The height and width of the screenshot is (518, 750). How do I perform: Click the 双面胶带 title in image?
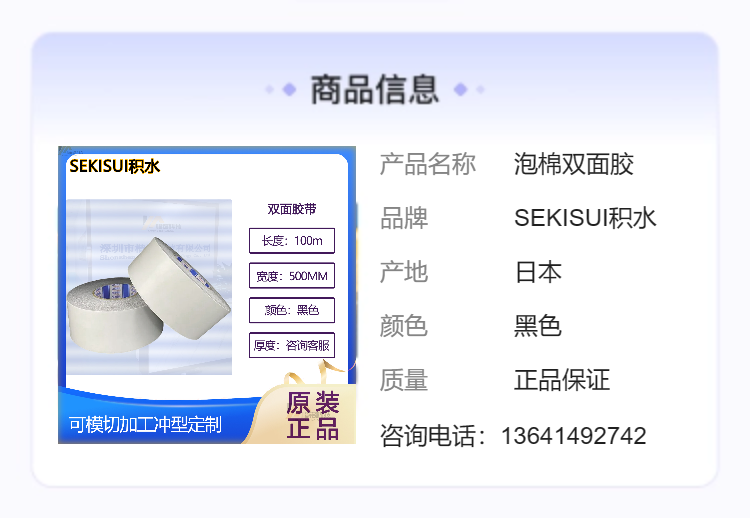(292, 209)
